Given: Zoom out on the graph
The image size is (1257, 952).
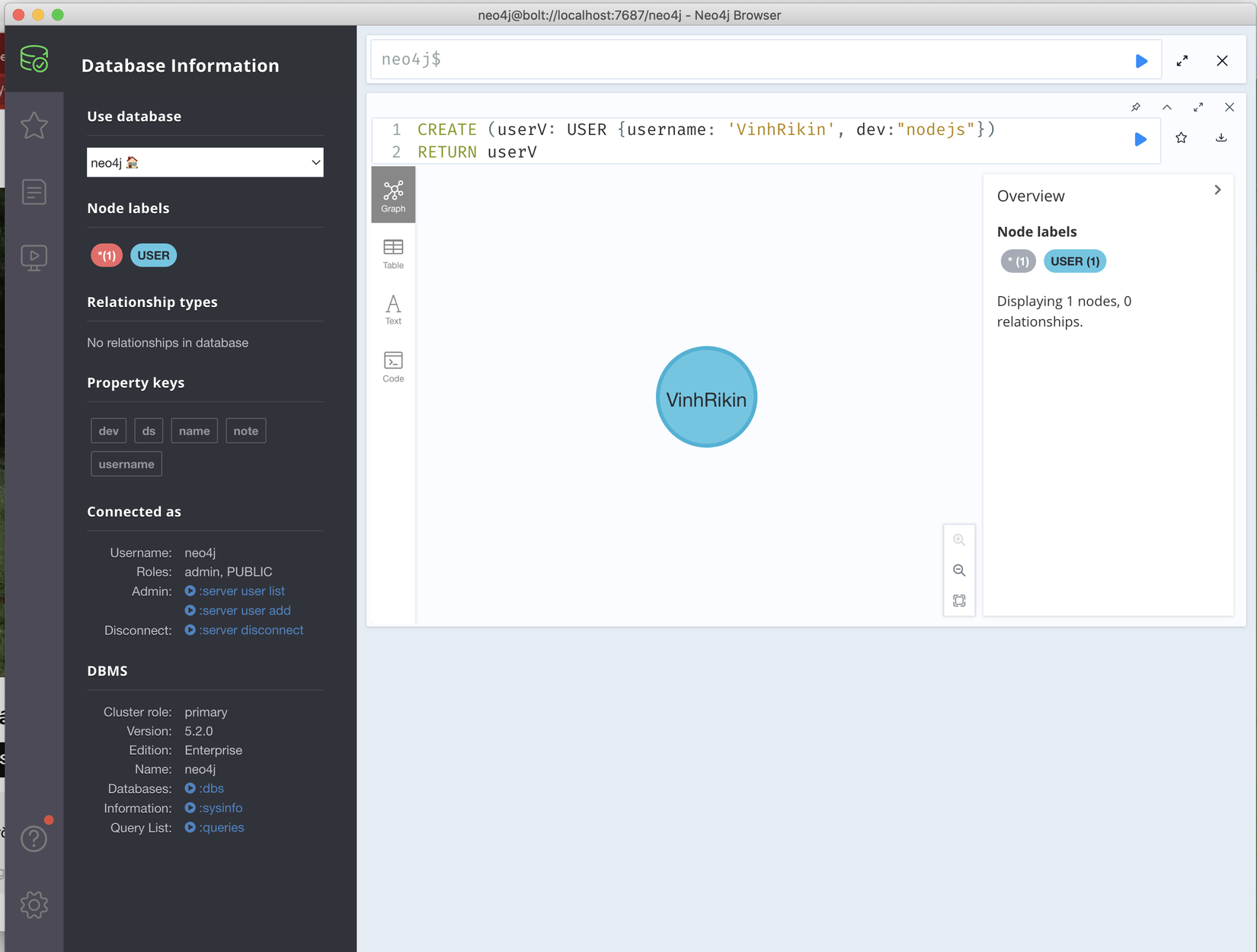Looking at the screenshot, I should [x=959, y=570].
